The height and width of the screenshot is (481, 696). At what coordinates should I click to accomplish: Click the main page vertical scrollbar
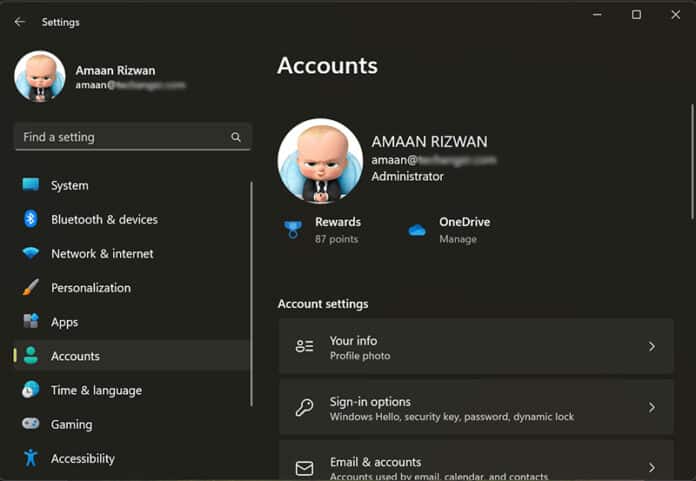(x=690, y=160)
